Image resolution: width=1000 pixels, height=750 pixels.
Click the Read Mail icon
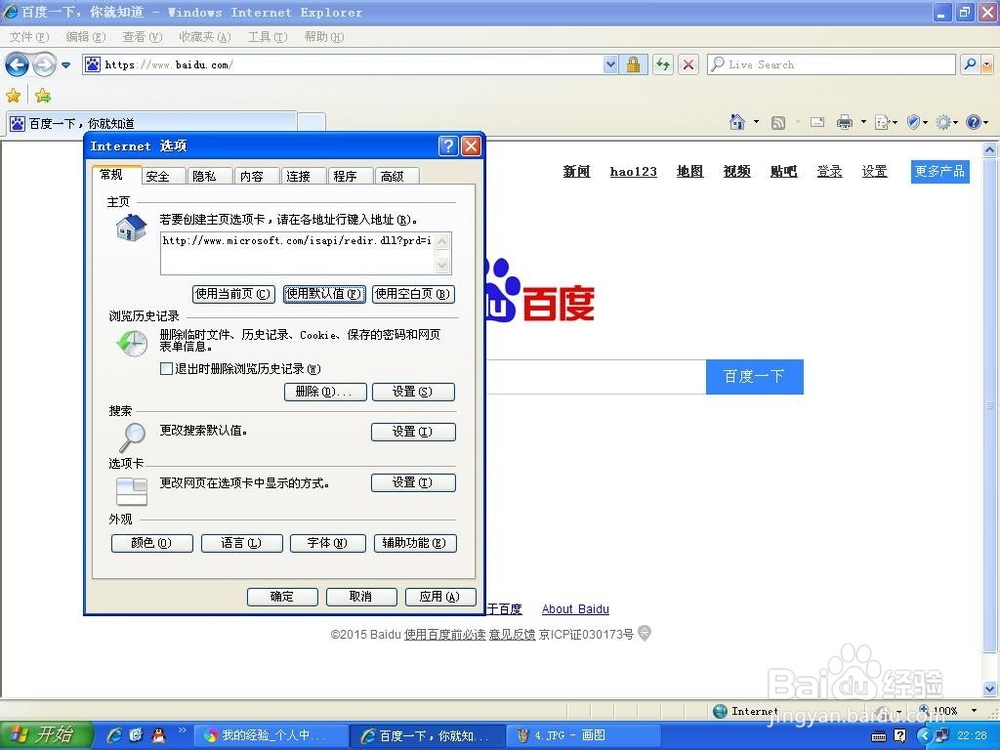tap(817, 122)
